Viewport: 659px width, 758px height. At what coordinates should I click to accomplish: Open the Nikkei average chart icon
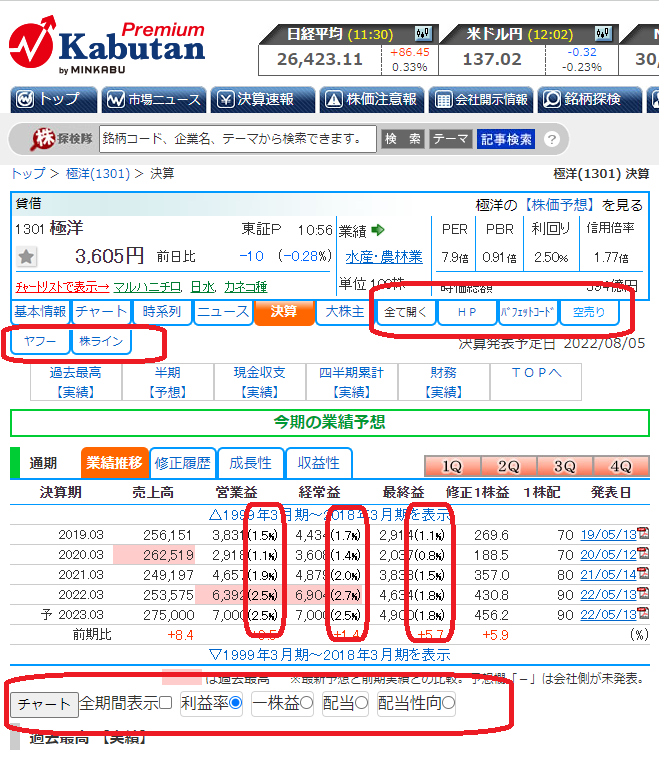point(423,33)
